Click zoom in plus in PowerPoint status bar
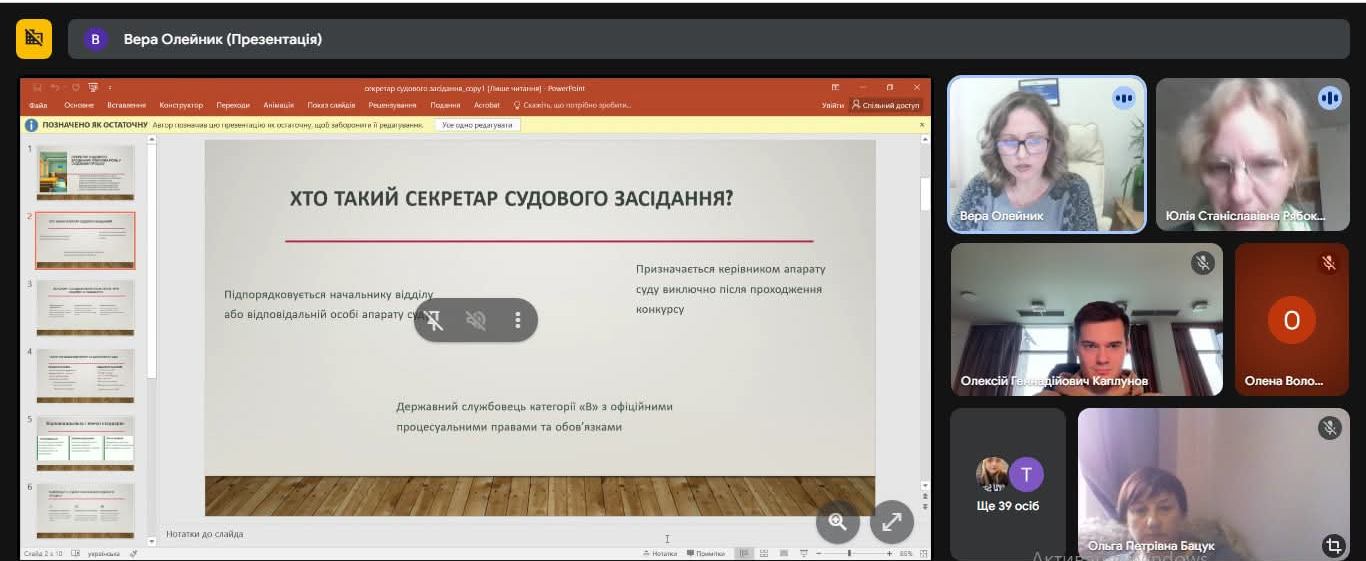 tap(889, 553)
